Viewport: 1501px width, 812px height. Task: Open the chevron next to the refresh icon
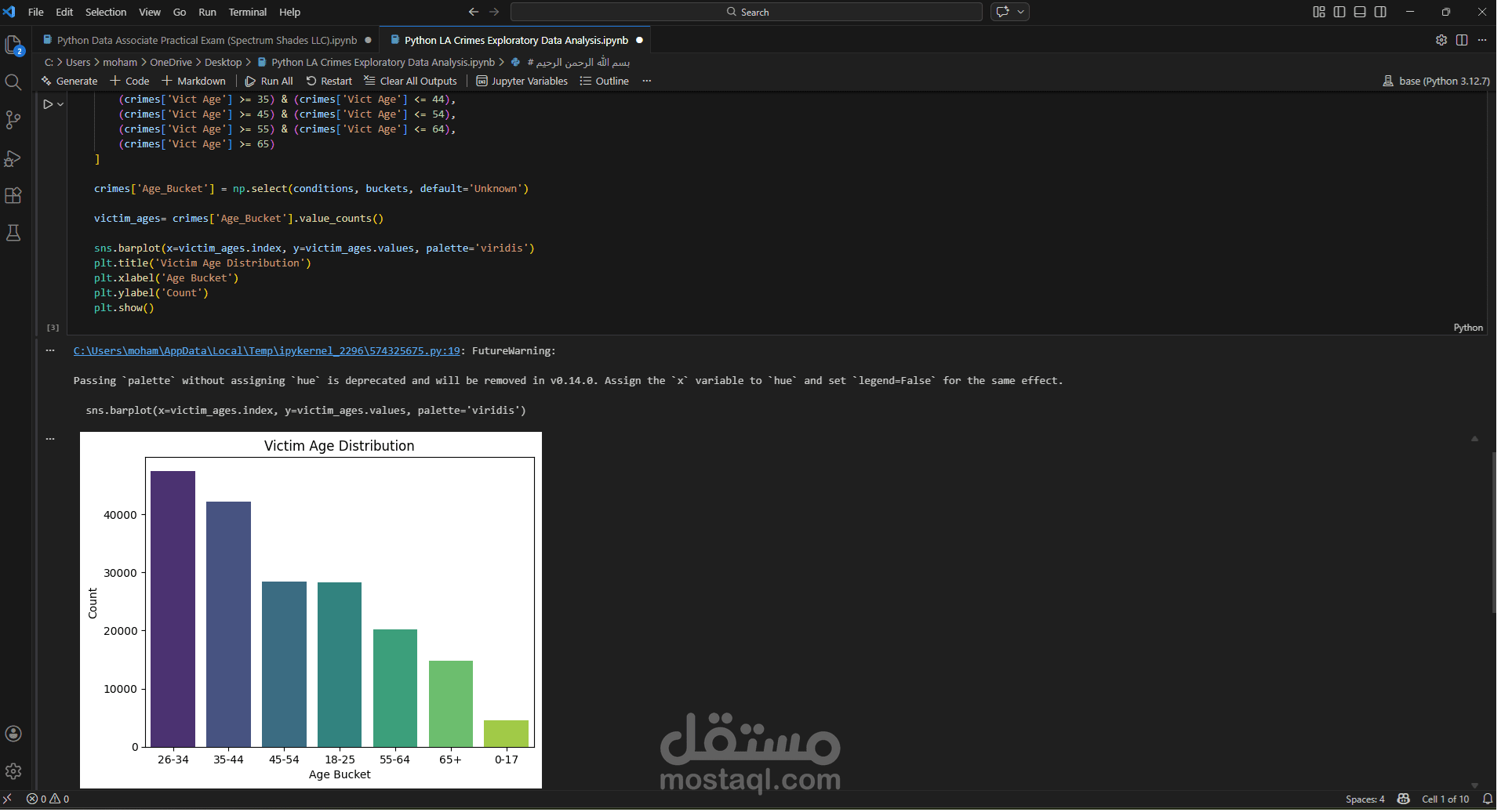coord(1019,12)
